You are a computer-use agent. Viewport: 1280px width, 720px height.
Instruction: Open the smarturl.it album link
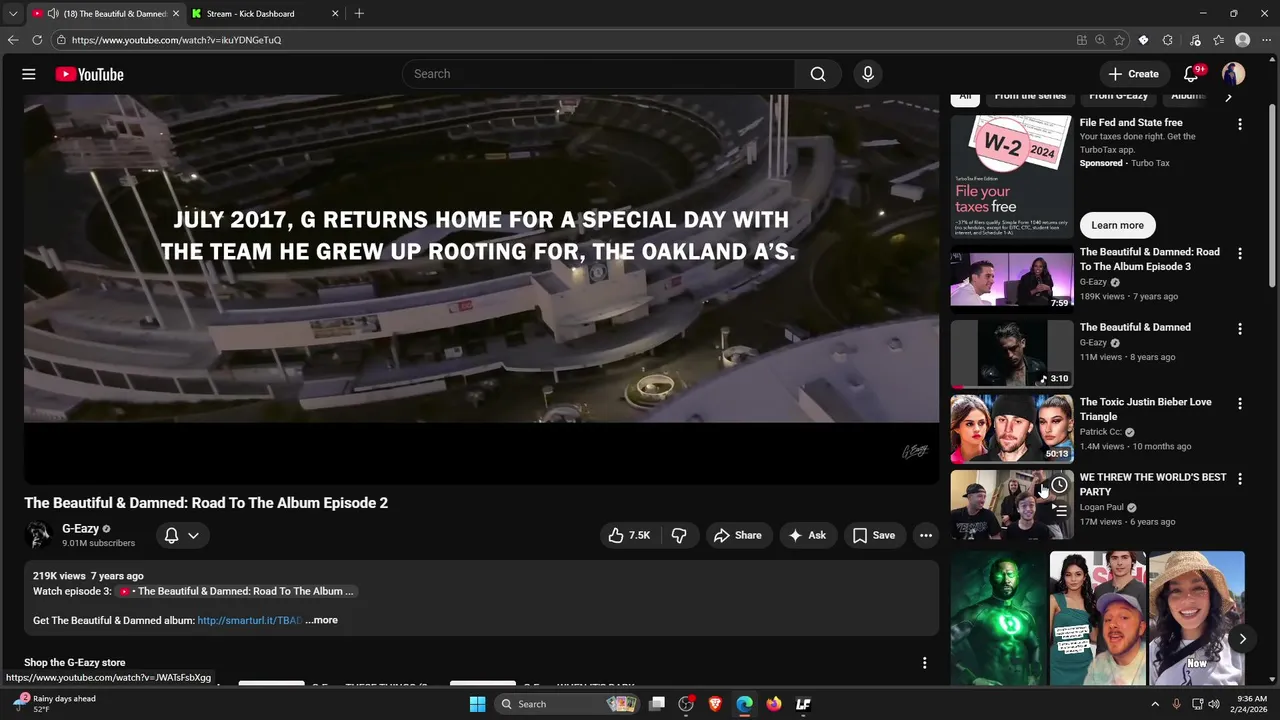[249, 620]
